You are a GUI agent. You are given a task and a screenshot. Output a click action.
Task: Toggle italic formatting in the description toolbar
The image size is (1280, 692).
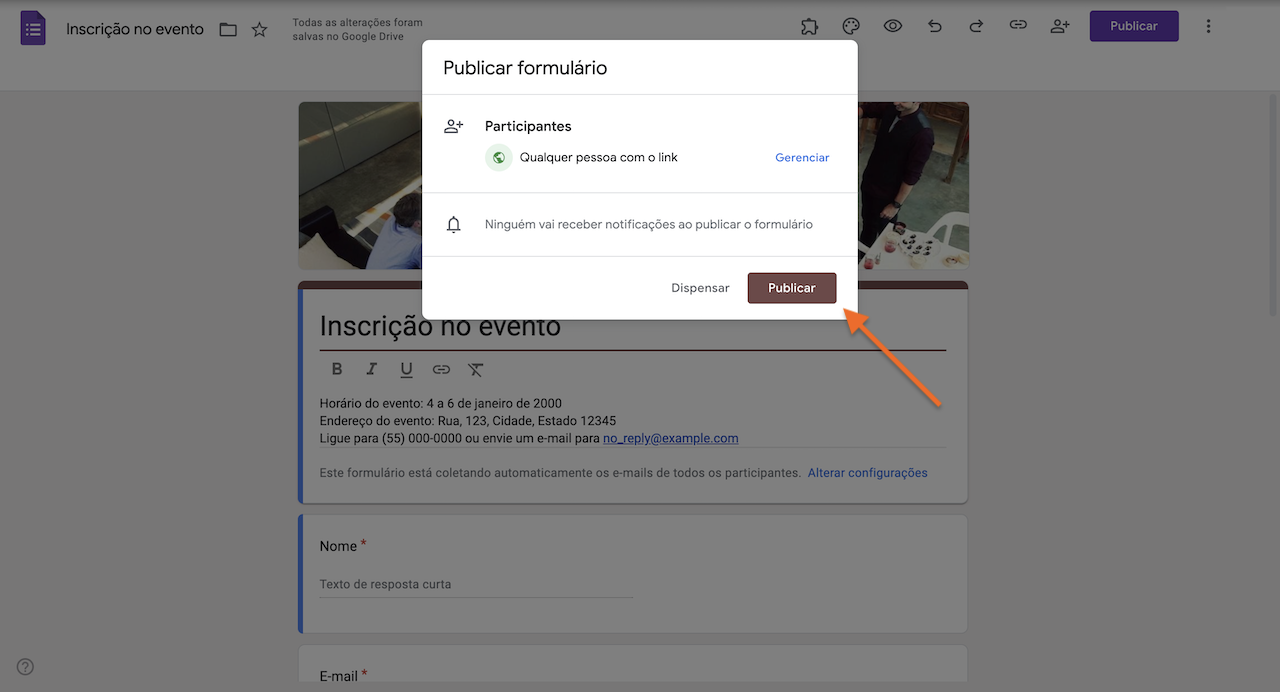coord(371,369)
